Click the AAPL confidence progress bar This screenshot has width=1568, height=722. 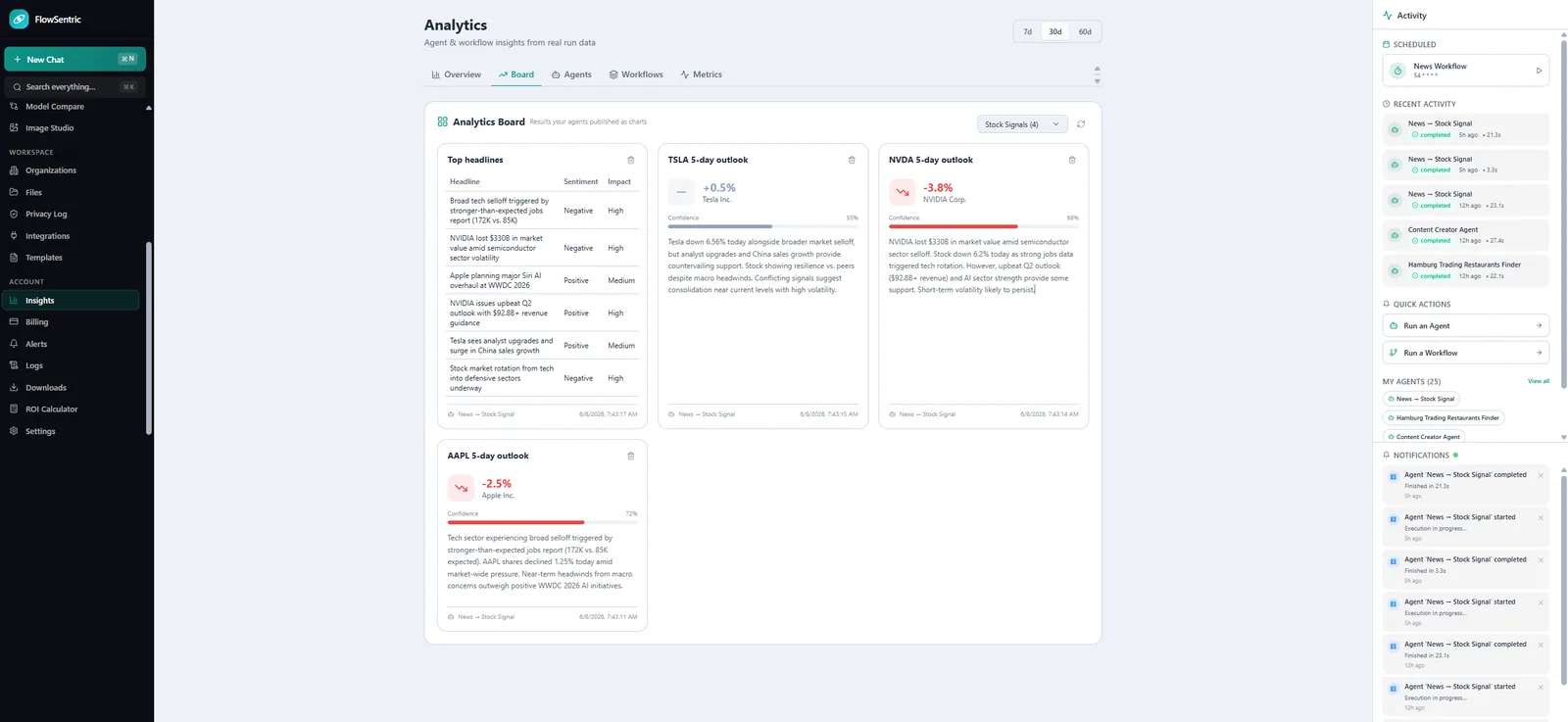(542, 522)
